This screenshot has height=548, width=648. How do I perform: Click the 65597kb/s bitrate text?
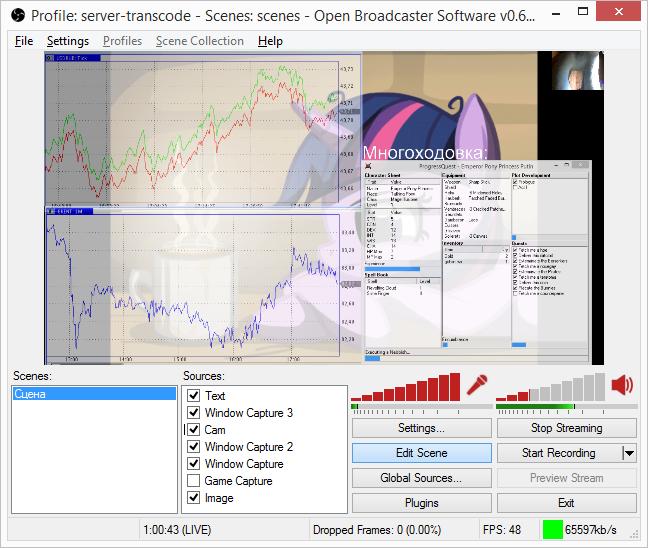(x=591, y=529)
